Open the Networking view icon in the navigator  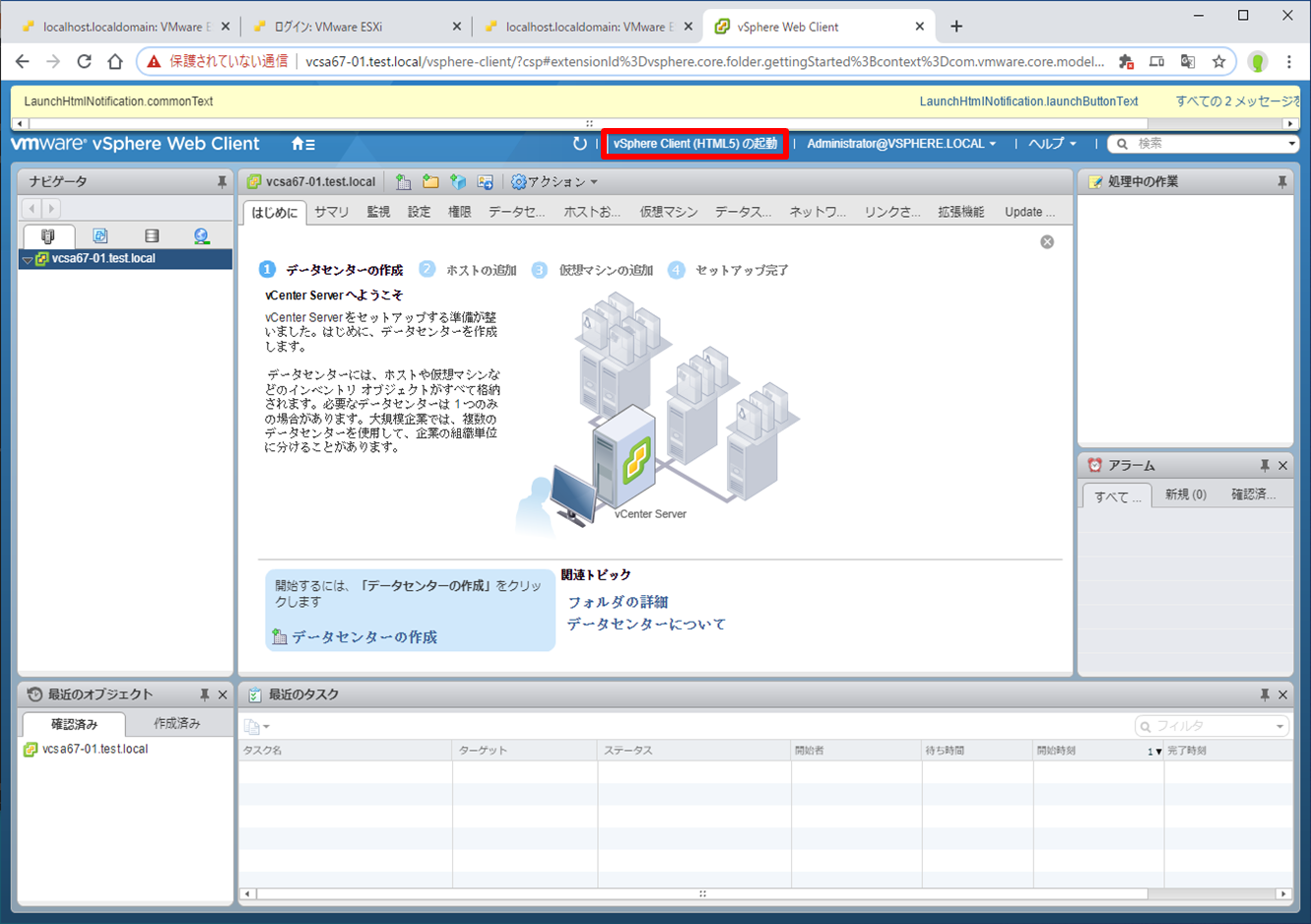click(x=202, y=236)
